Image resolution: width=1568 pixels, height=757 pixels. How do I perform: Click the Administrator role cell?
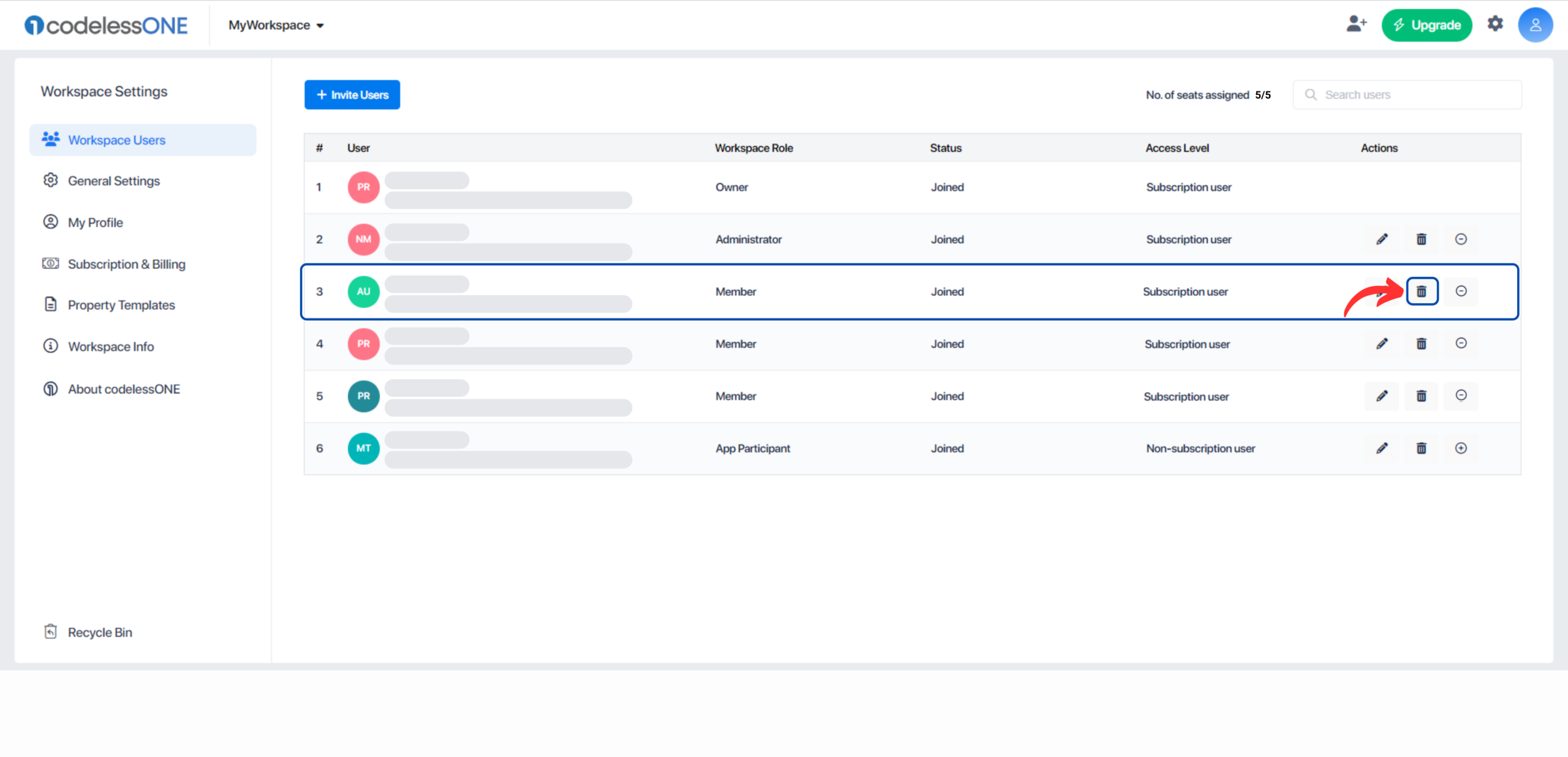point(748,239)
